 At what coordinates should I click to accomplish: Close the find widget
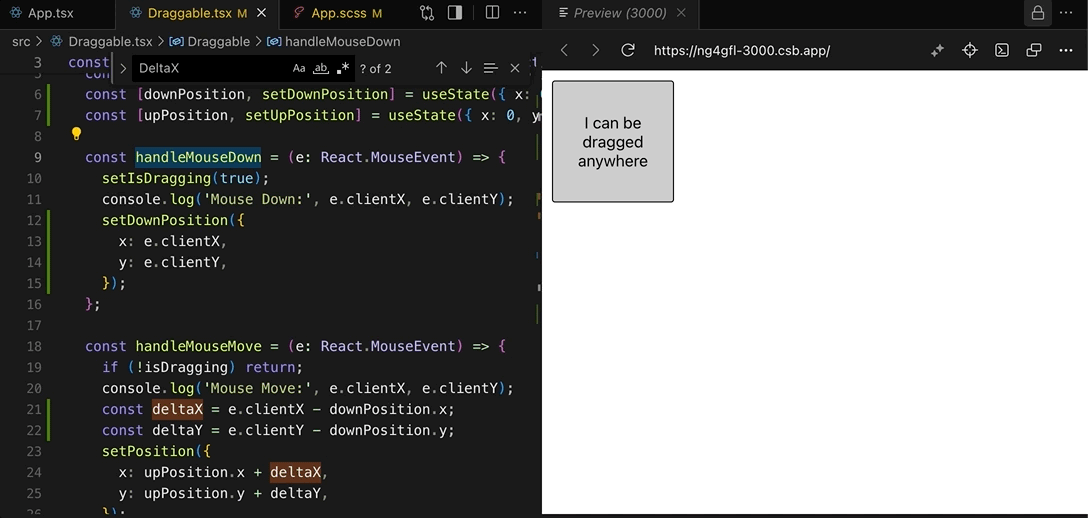pos(515,68)
